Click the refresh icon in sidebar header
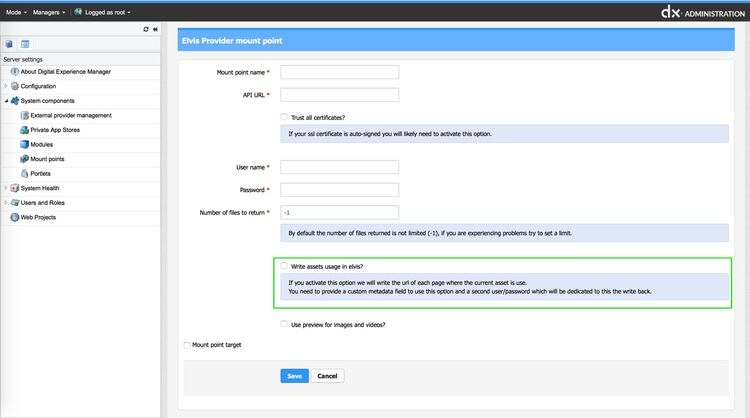The image size is (750, 418). coord(146,29)
